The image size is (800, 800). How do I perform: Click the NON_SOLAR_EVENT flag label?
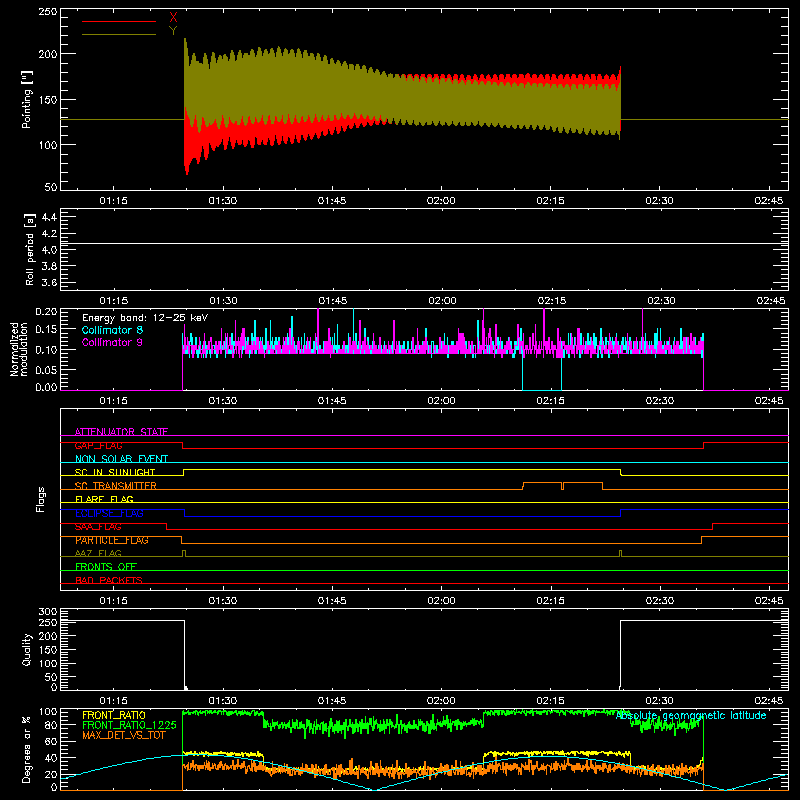coord(121,459)
